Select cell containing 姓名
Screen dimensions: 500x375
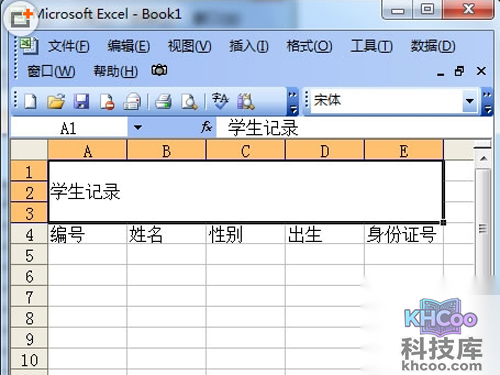(166, 234)
